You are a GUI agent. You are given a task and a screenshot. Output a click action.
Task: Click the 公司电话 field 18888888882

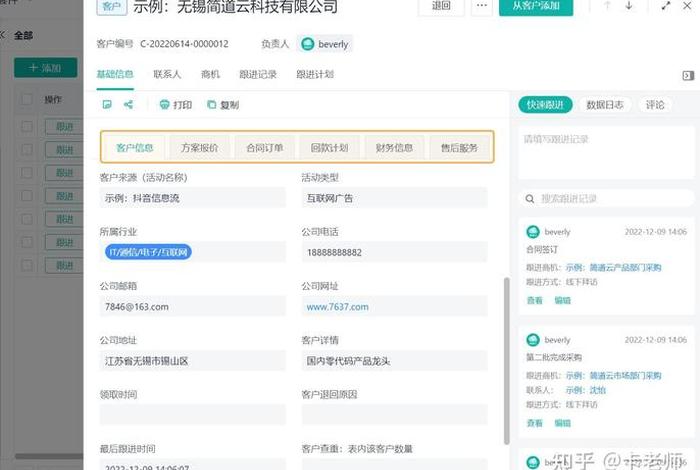click(394, 253)
